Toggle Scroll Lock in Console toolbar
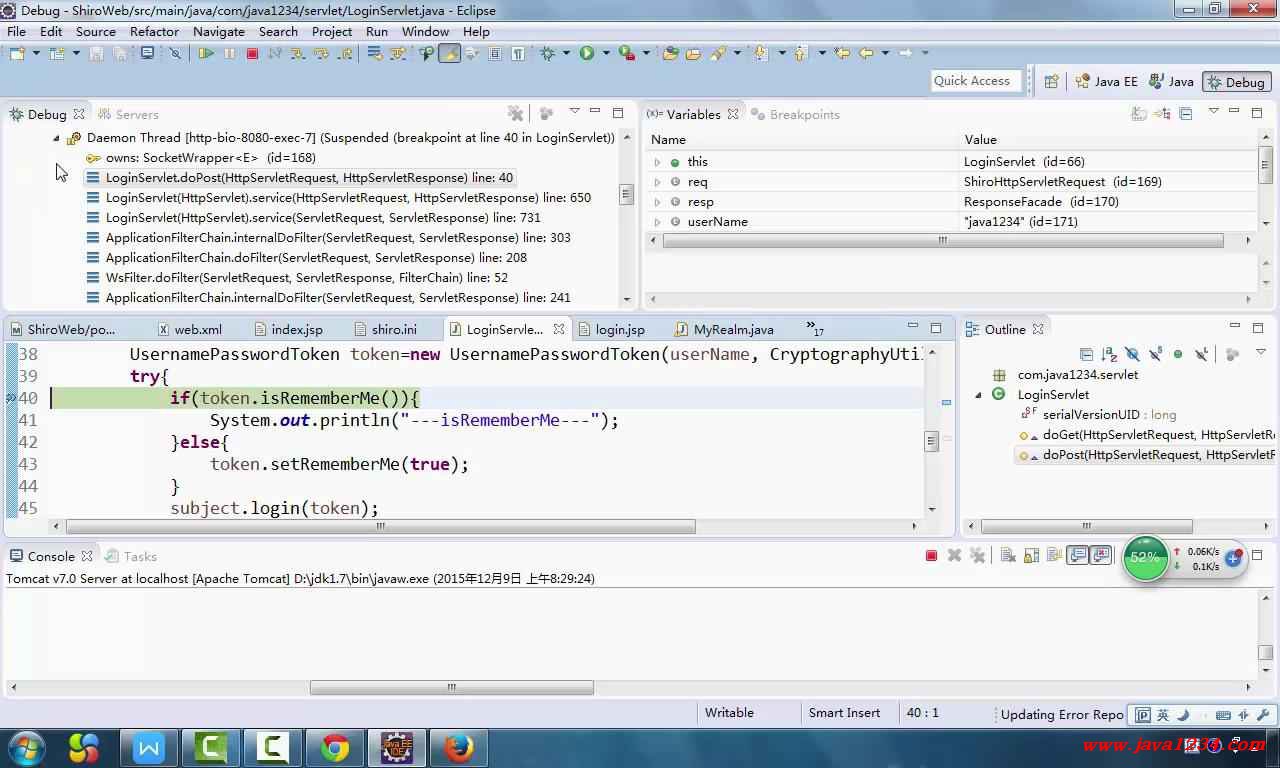 (x=1031, y=555)
